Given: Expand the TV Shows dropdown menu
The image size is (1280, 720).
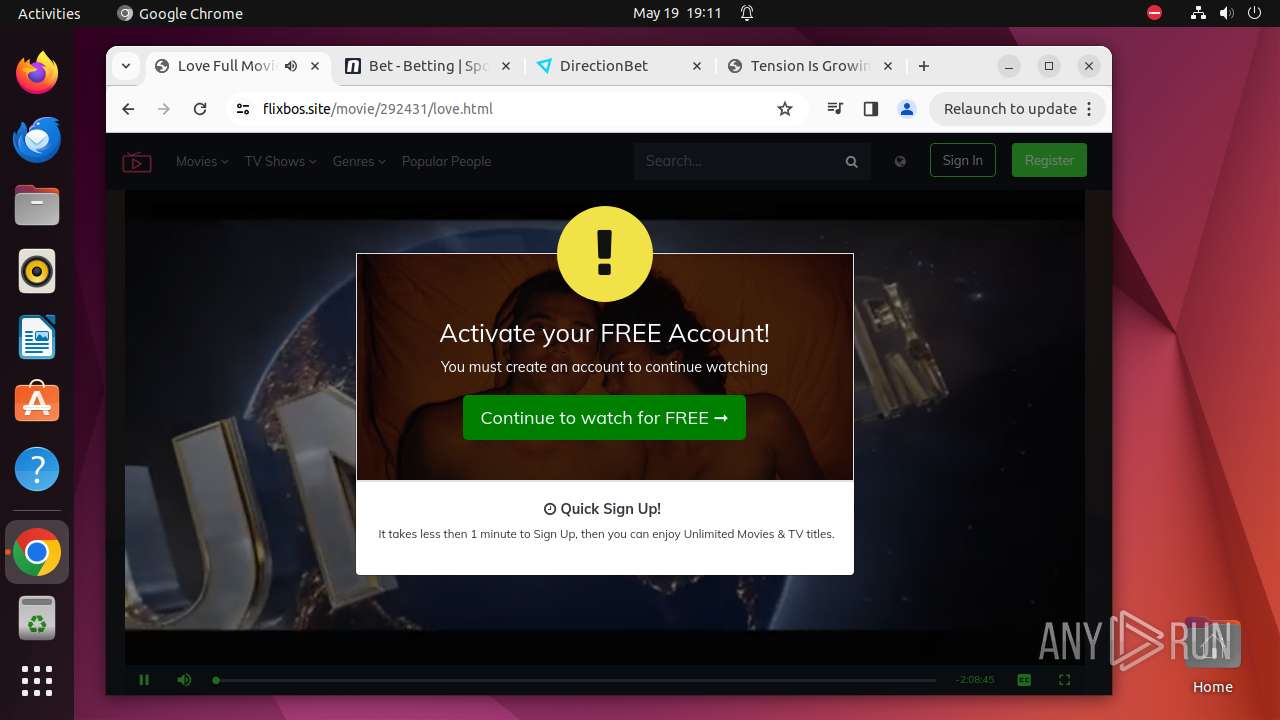Looking at the screenshot, I should click(280, 161).
